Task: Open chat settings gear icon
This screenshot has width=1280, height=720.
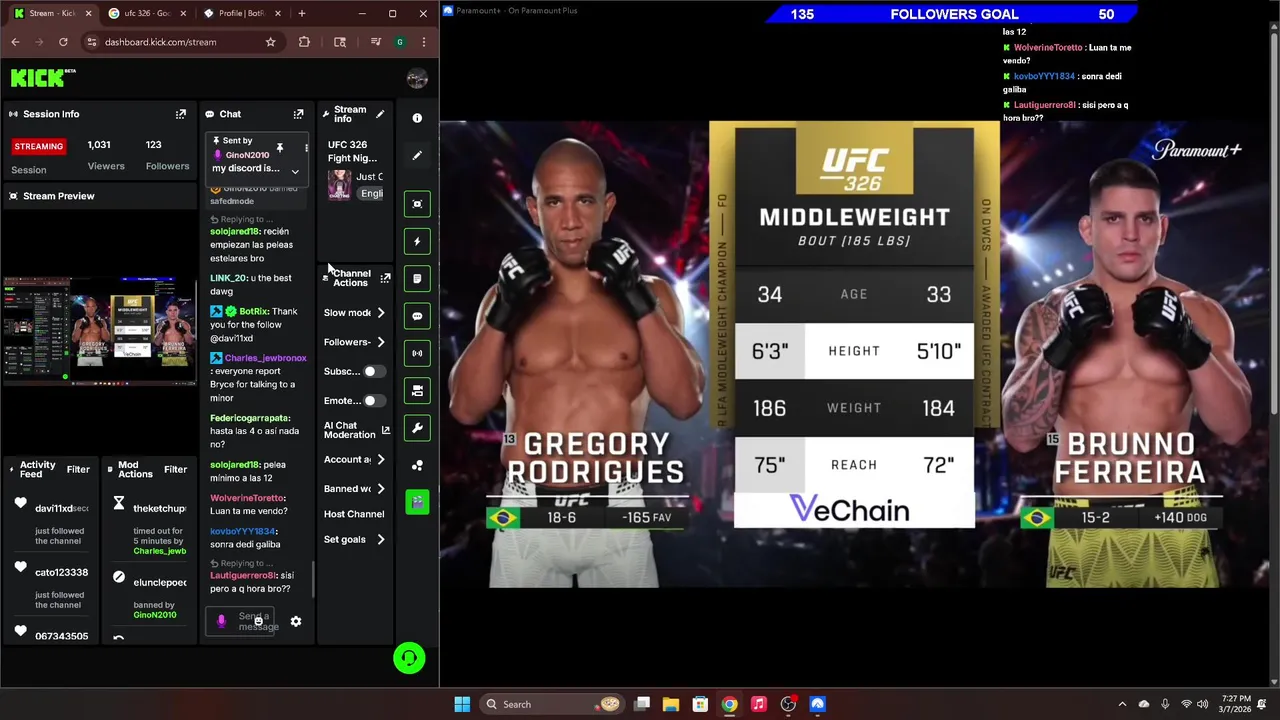Action: [x=295, y=621]
